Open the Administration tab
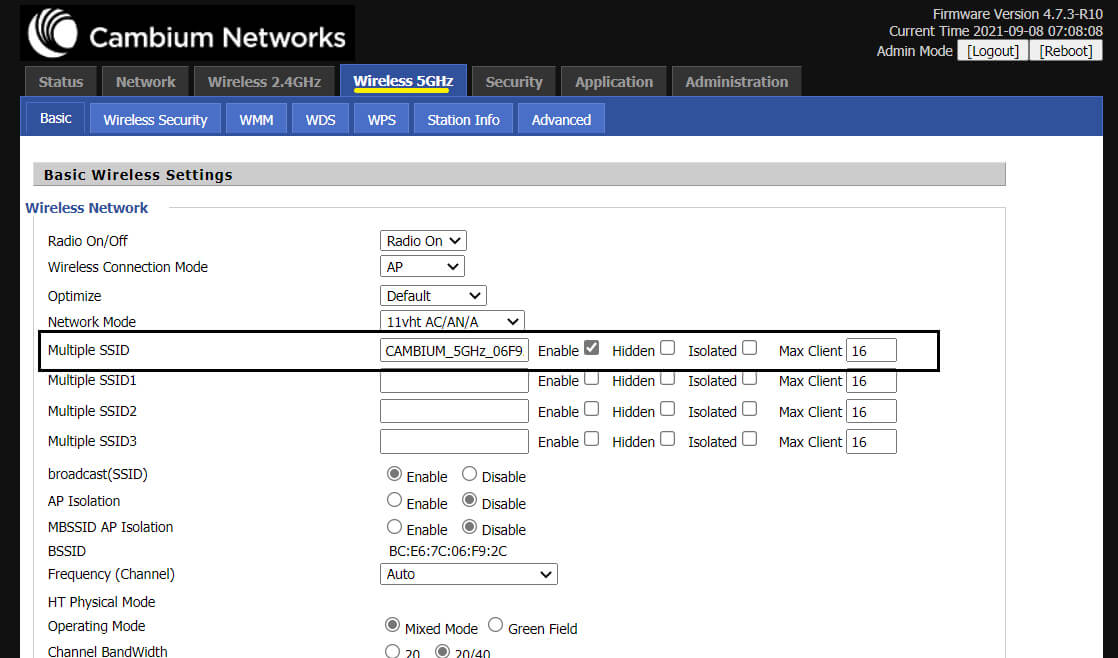The width and height of the screenshot is (1118, 658). click(x=736, y=82)
